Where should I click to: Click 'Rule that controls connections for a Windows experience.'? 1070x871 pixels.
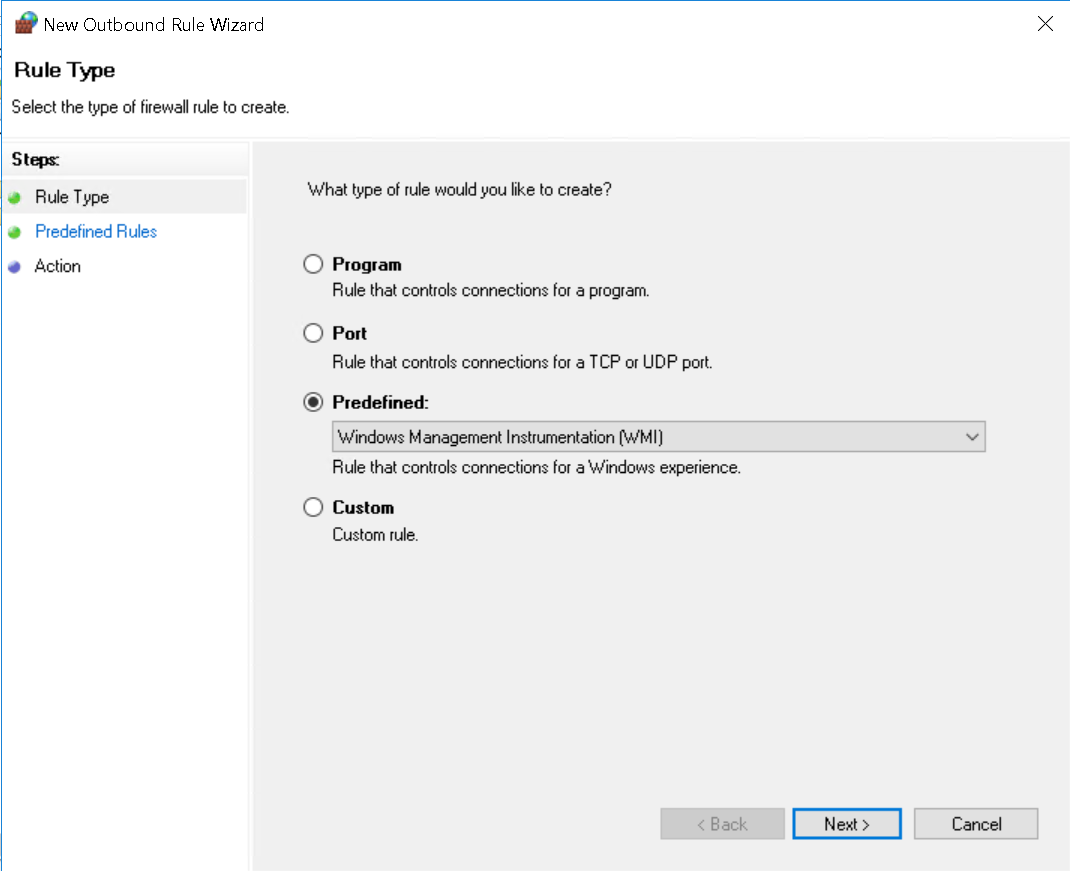click(536, 468)
